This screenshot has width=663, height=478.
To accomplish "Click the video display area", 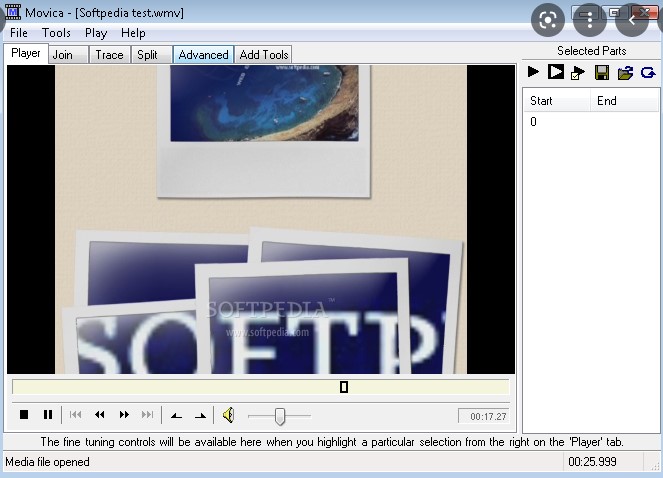I will 261,219.
